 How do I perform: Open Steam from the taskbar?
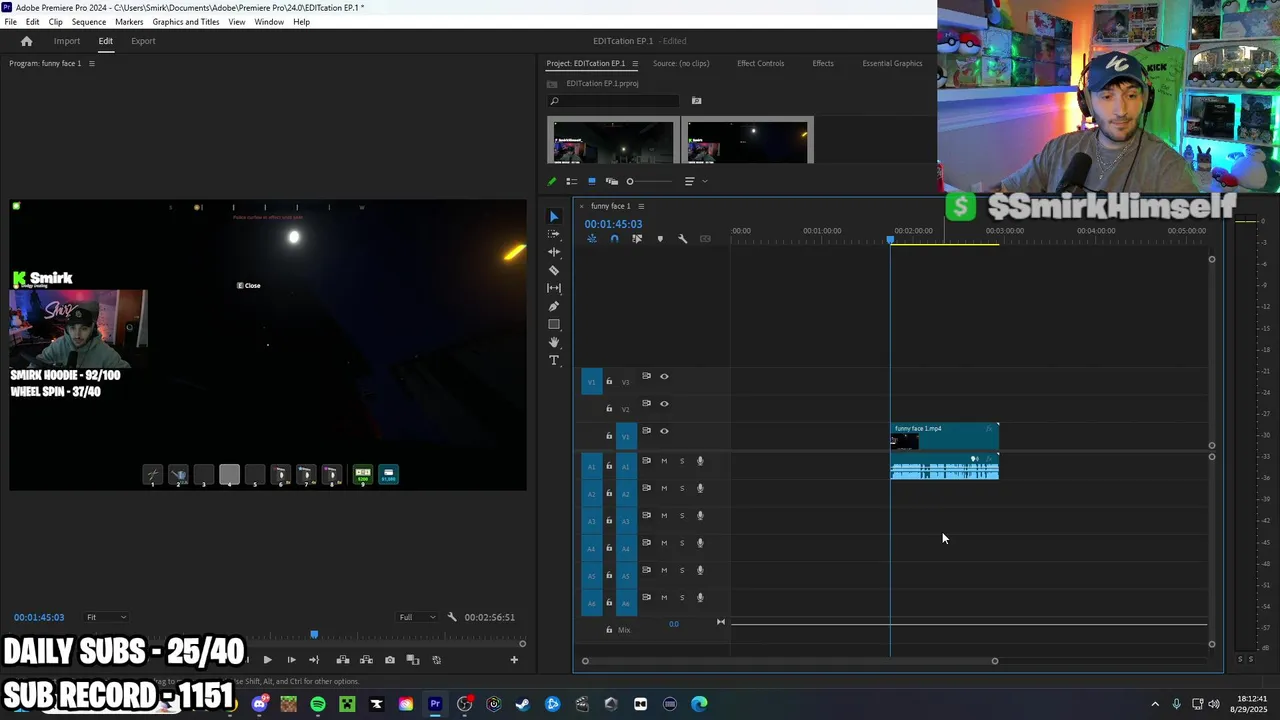tap(523, 704)
